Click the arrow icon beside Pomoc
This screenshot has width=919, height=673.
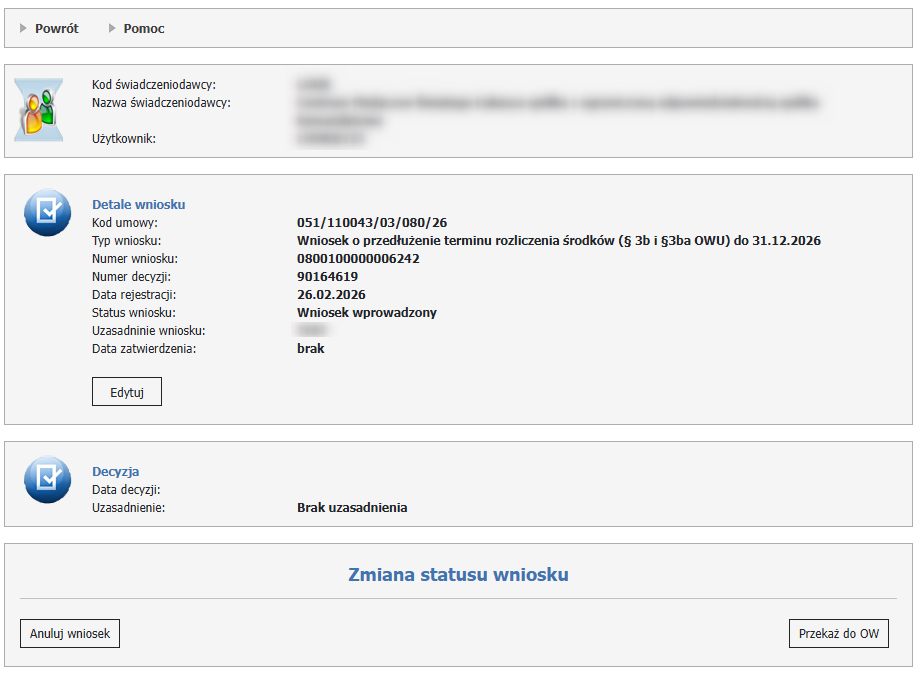click(x=112, y=29)
